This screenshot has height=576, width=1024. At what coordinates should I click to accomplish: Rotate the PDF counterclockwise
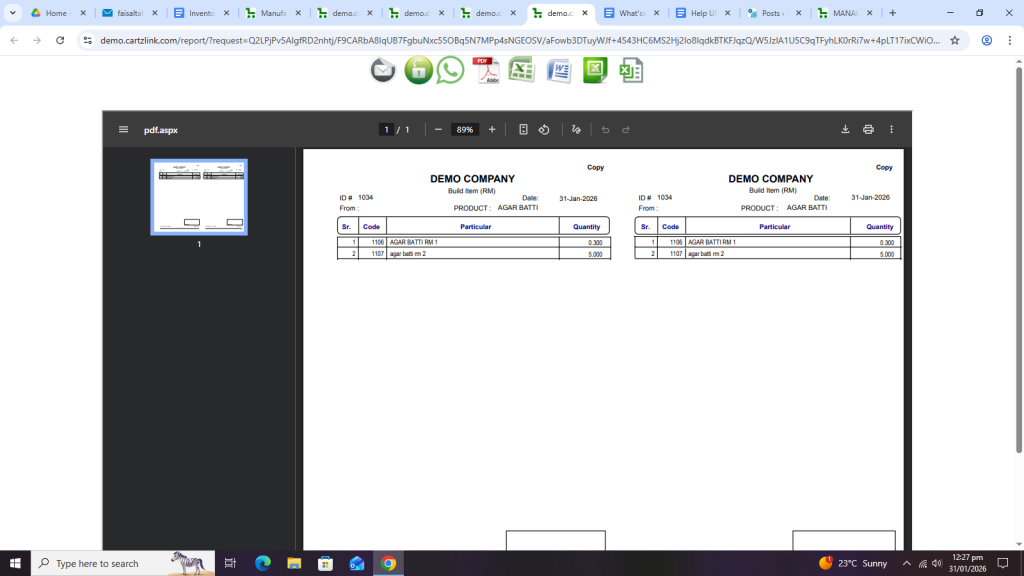pos(544,130)
